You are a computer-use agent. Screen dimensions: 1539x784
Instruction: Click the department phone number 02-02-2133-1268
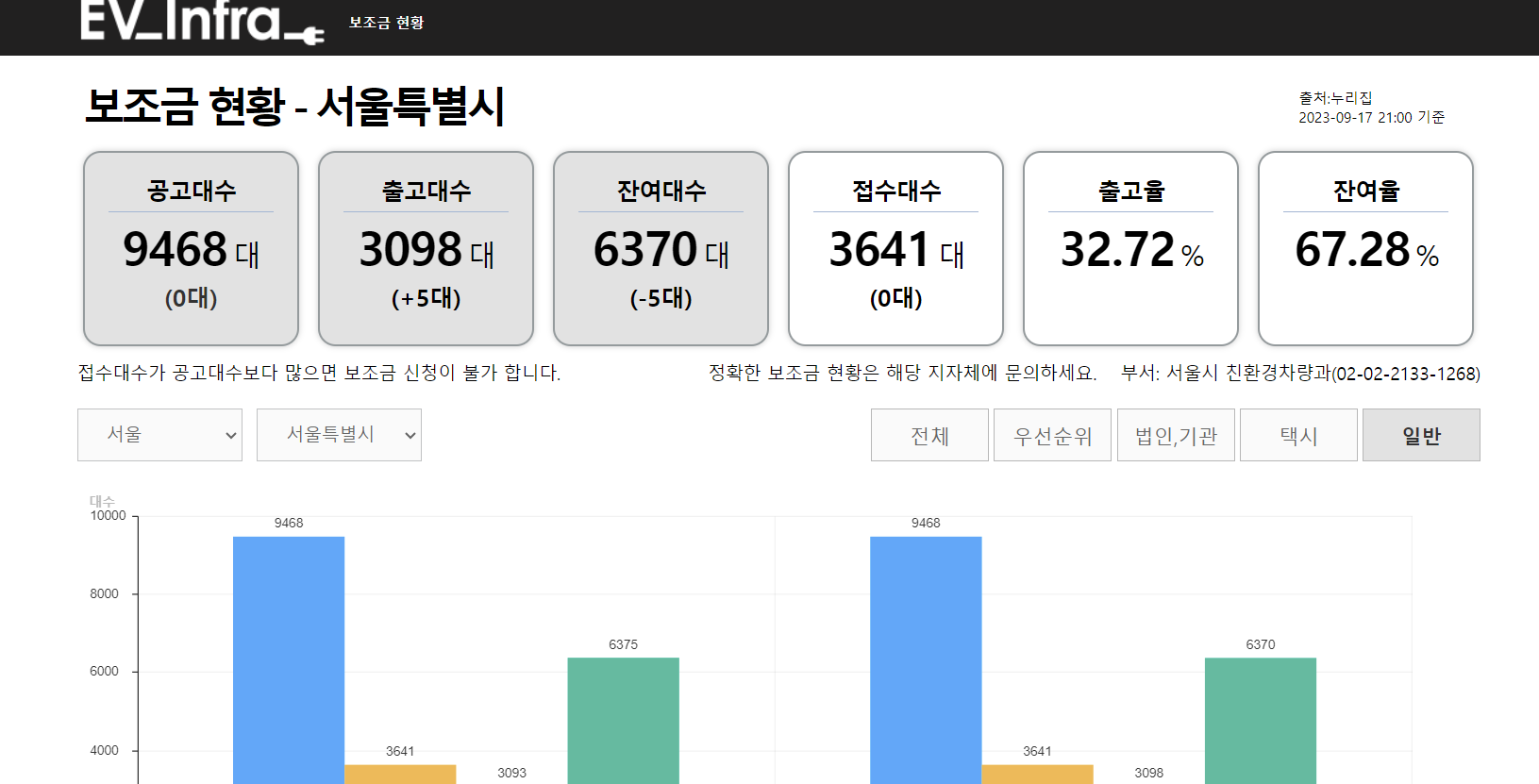[x=1405, y=374]
